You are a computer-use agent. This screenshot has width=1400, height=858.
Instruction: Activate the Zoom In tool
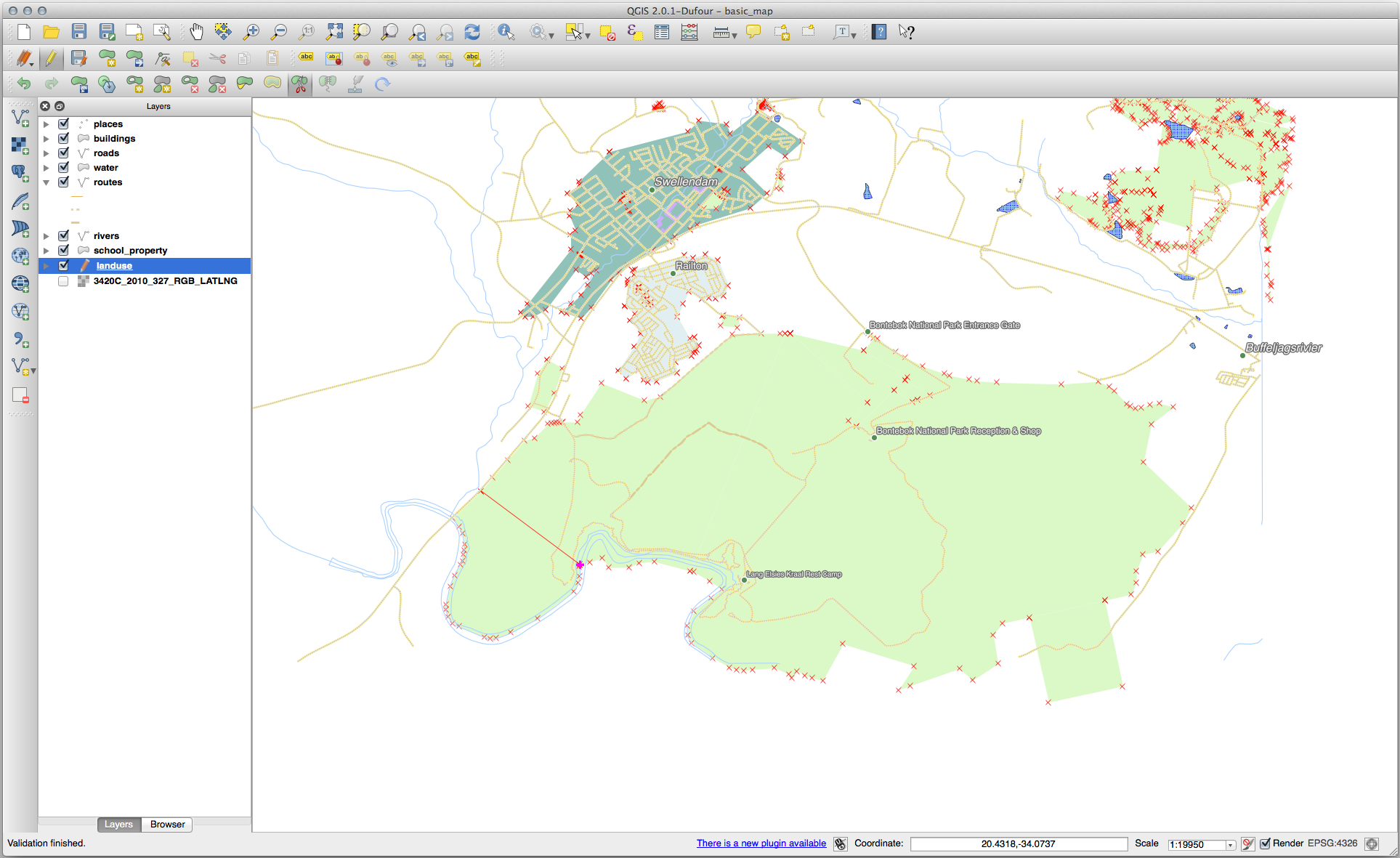(251, 31)
